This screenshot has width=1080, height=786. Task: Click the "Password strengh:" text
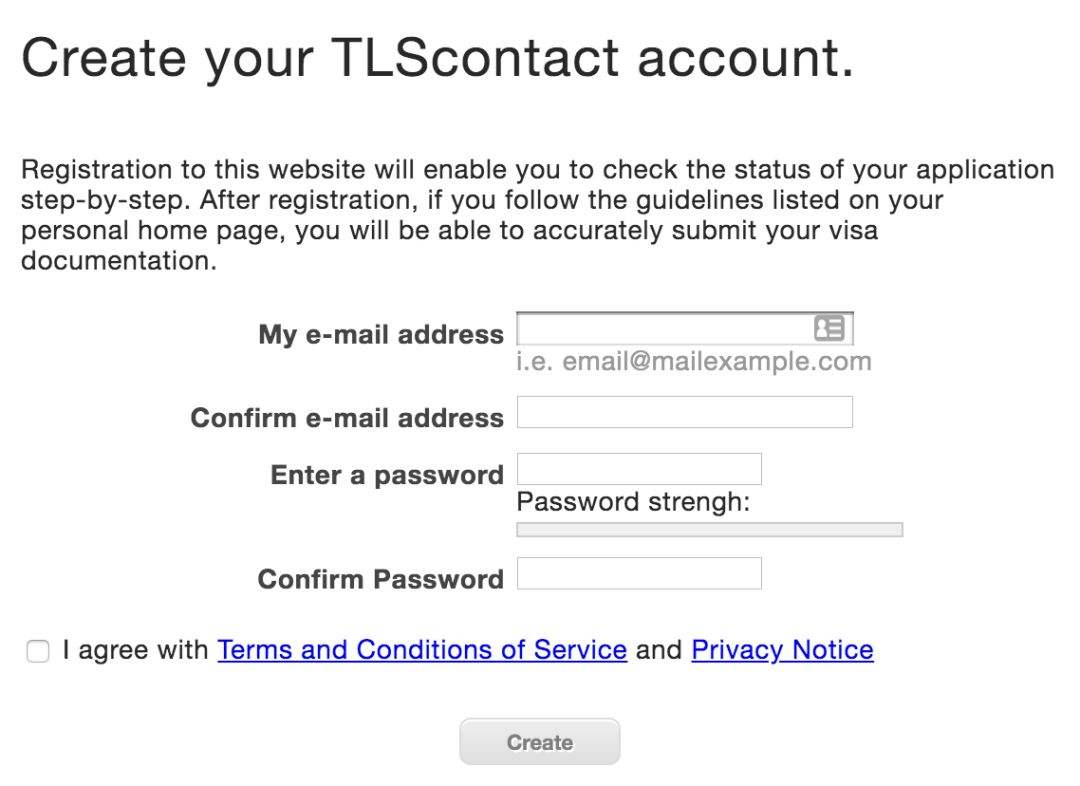(x=632, y=501)
